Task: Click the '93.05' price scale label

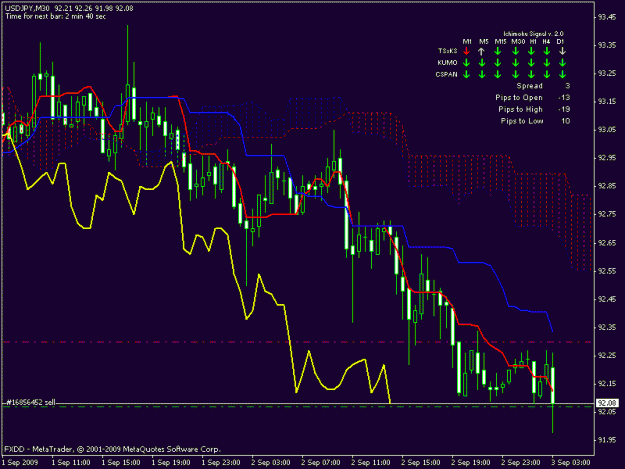Action: point(607,130)
